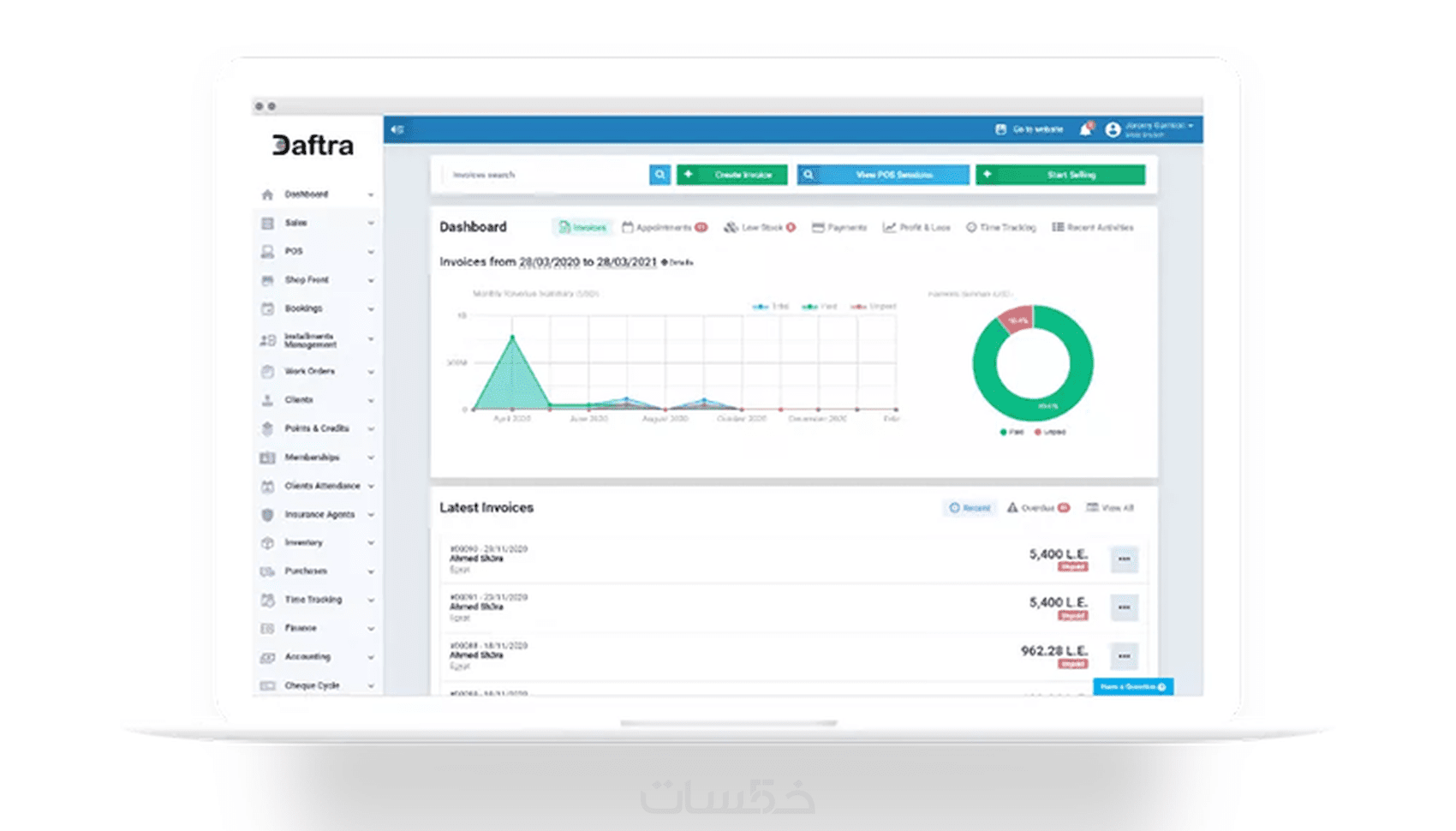Click the Inventory box icon
This screenshot has height=831, width=1456.
coord(267,543)
